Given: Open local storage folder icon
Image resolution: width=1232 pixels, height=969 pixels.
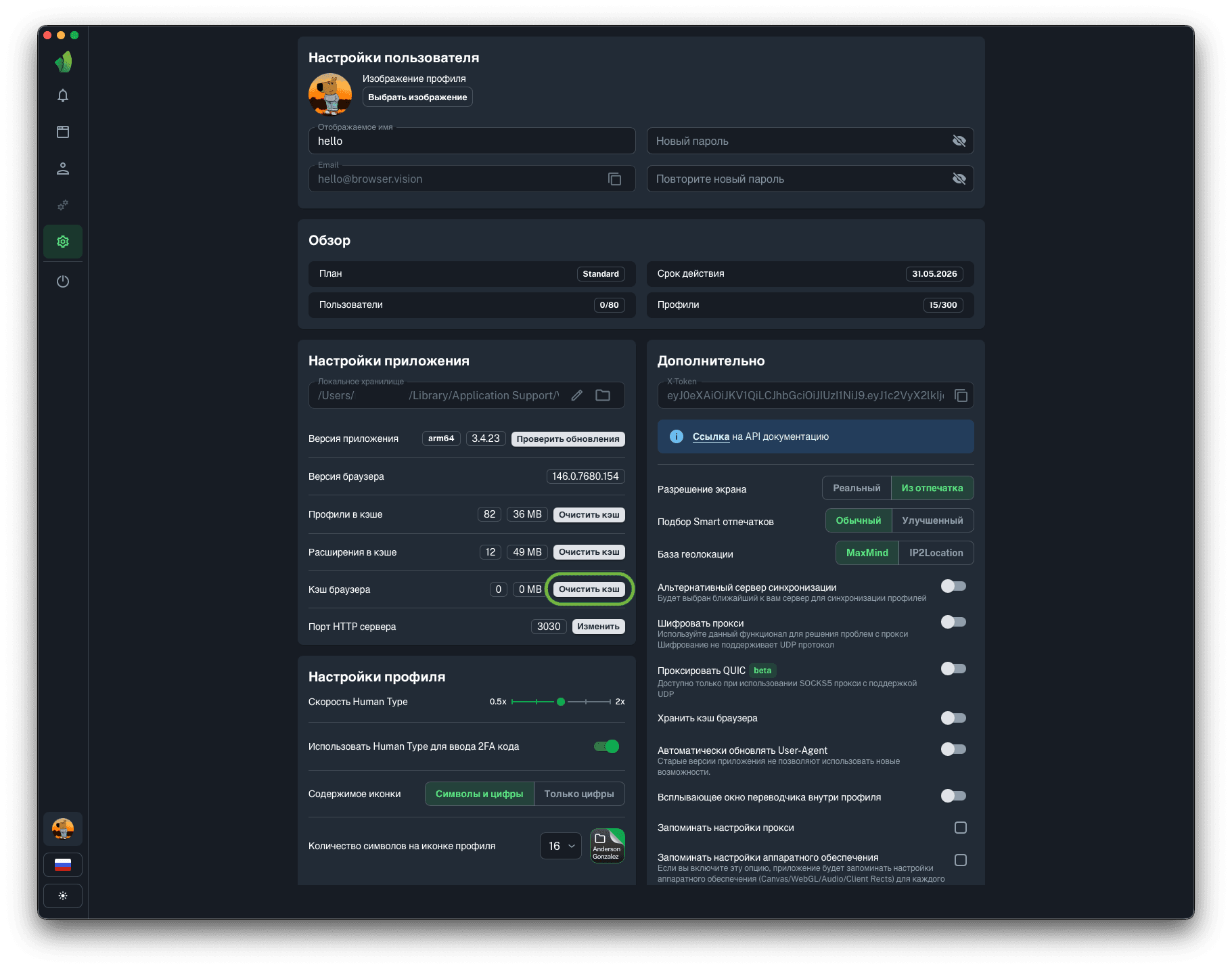Looking at the screenshot, I should [603, 396].
